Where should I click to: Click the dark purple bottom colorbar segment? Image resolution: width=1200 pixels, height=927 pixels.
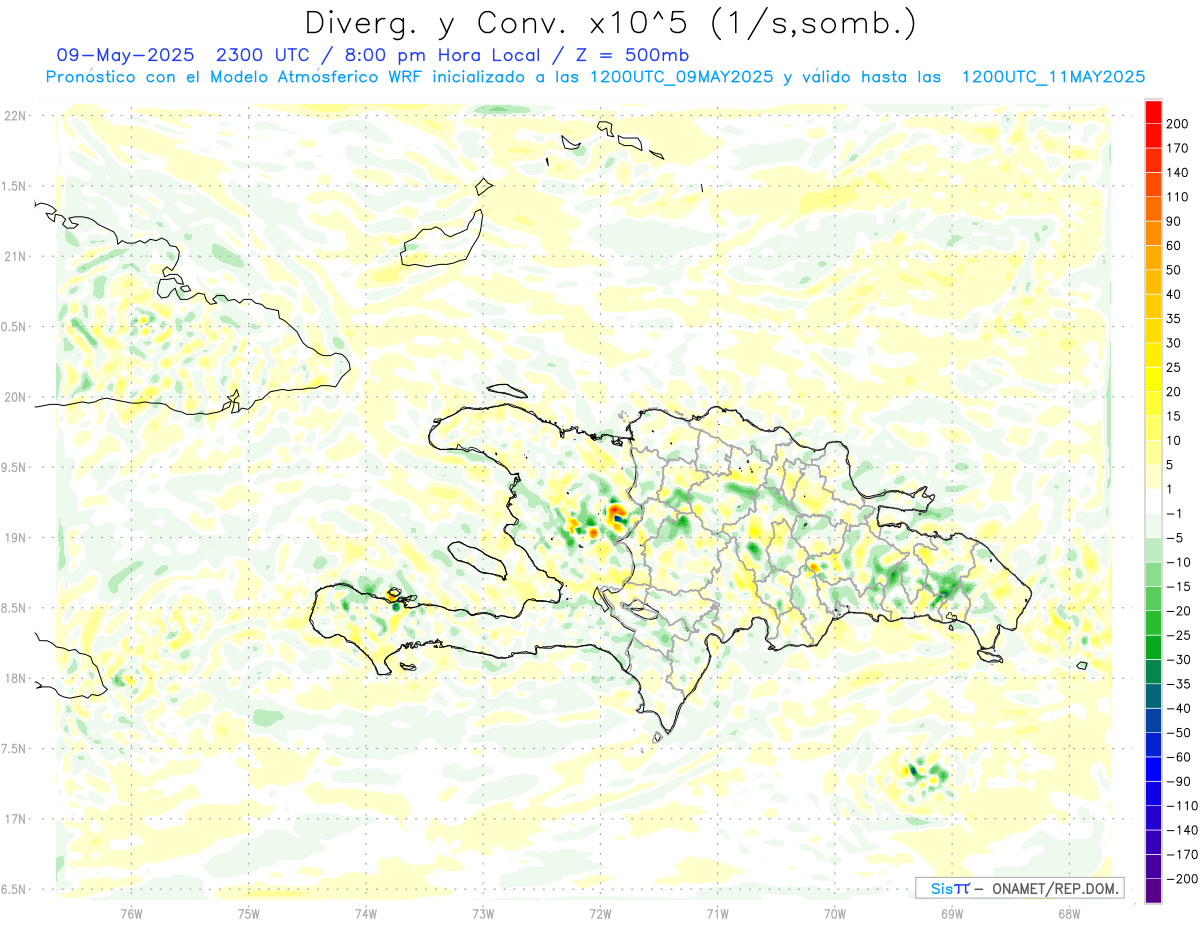click(1154, 891)
